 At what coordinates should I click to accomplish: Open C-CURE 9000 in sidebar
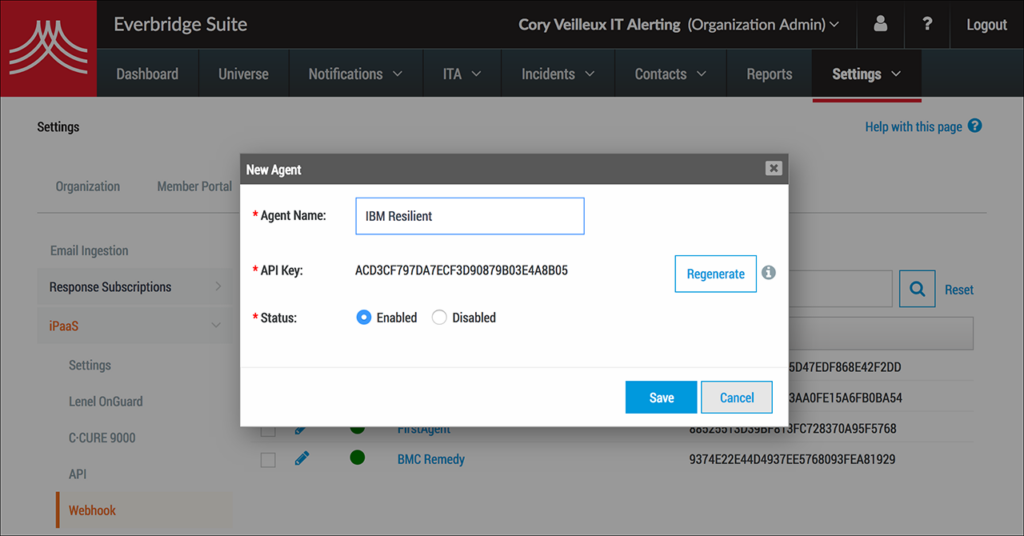point(103,438)
